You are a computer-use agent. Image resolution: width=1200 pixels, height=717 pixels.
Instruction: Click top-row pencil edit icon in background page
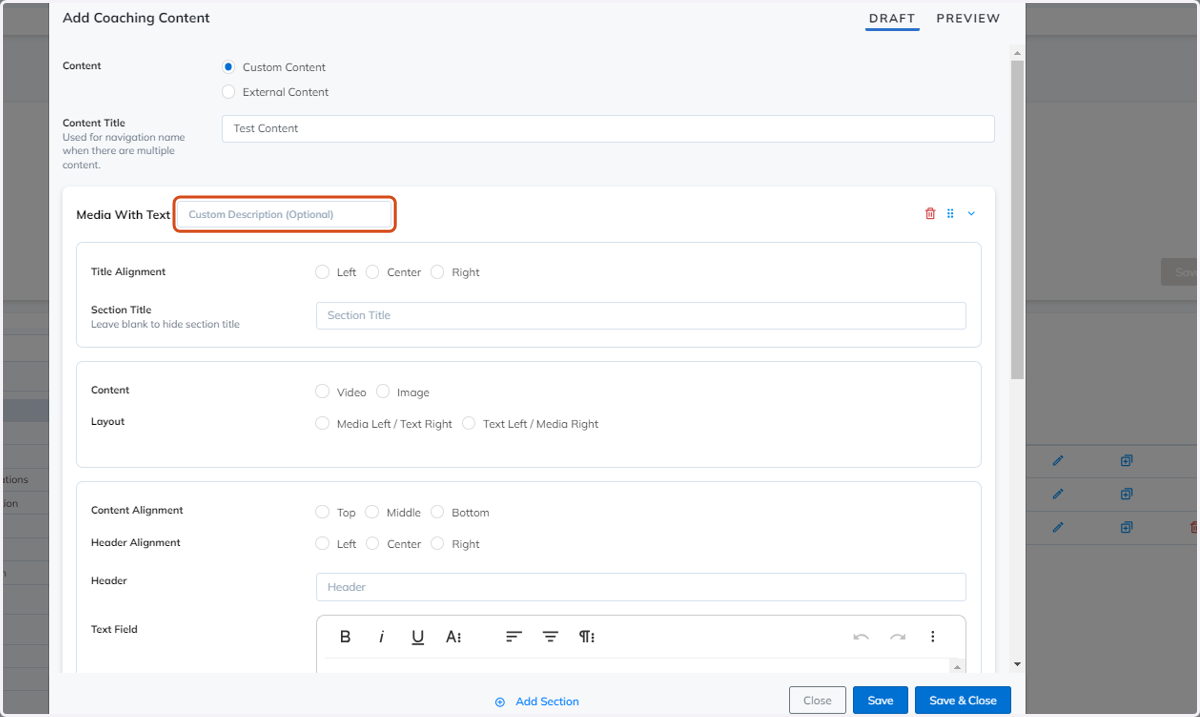1058,461
